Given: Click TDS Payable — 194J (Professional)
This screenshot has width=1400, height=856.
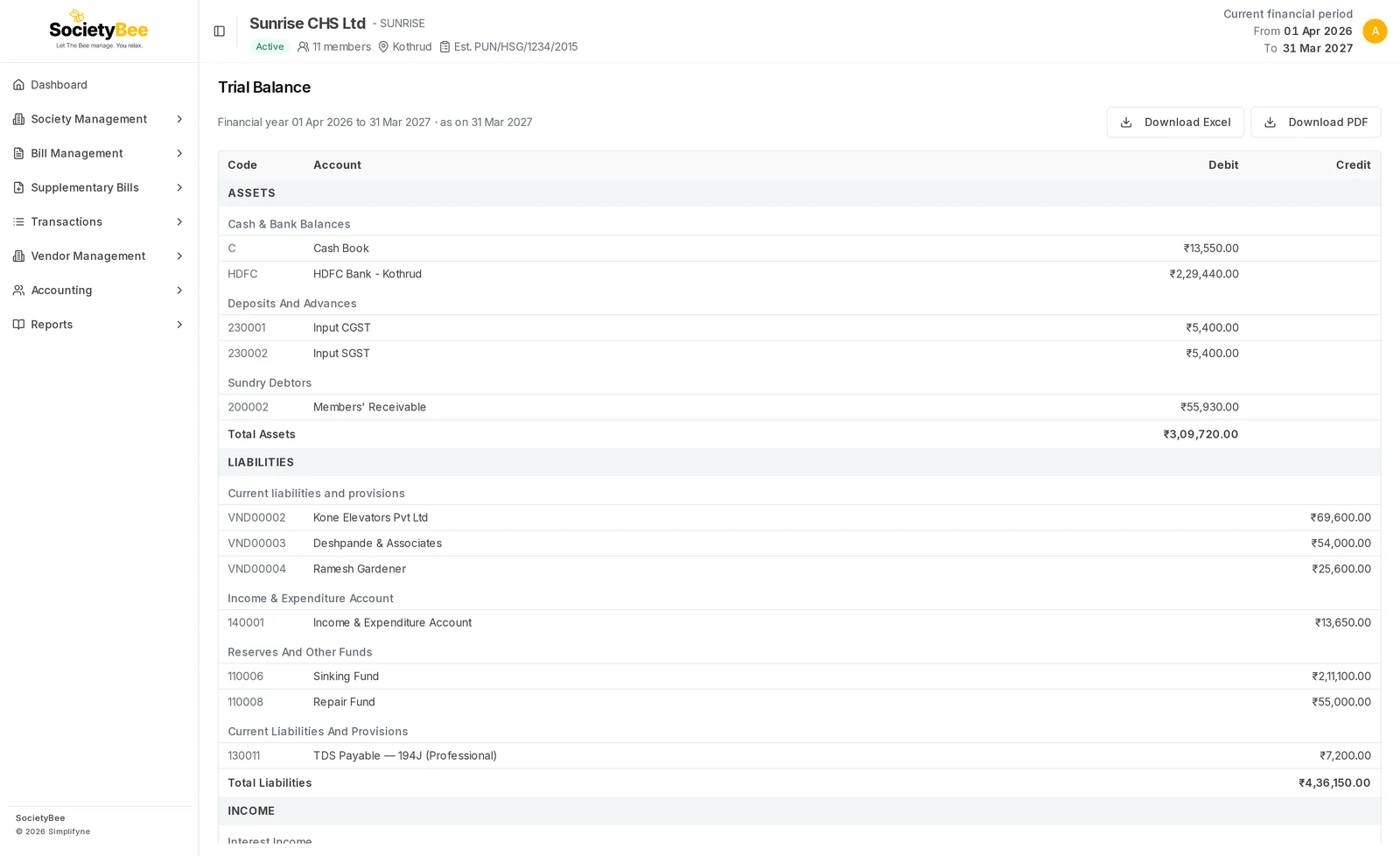Looking at the screenshot, I should [x=405, y=755].
